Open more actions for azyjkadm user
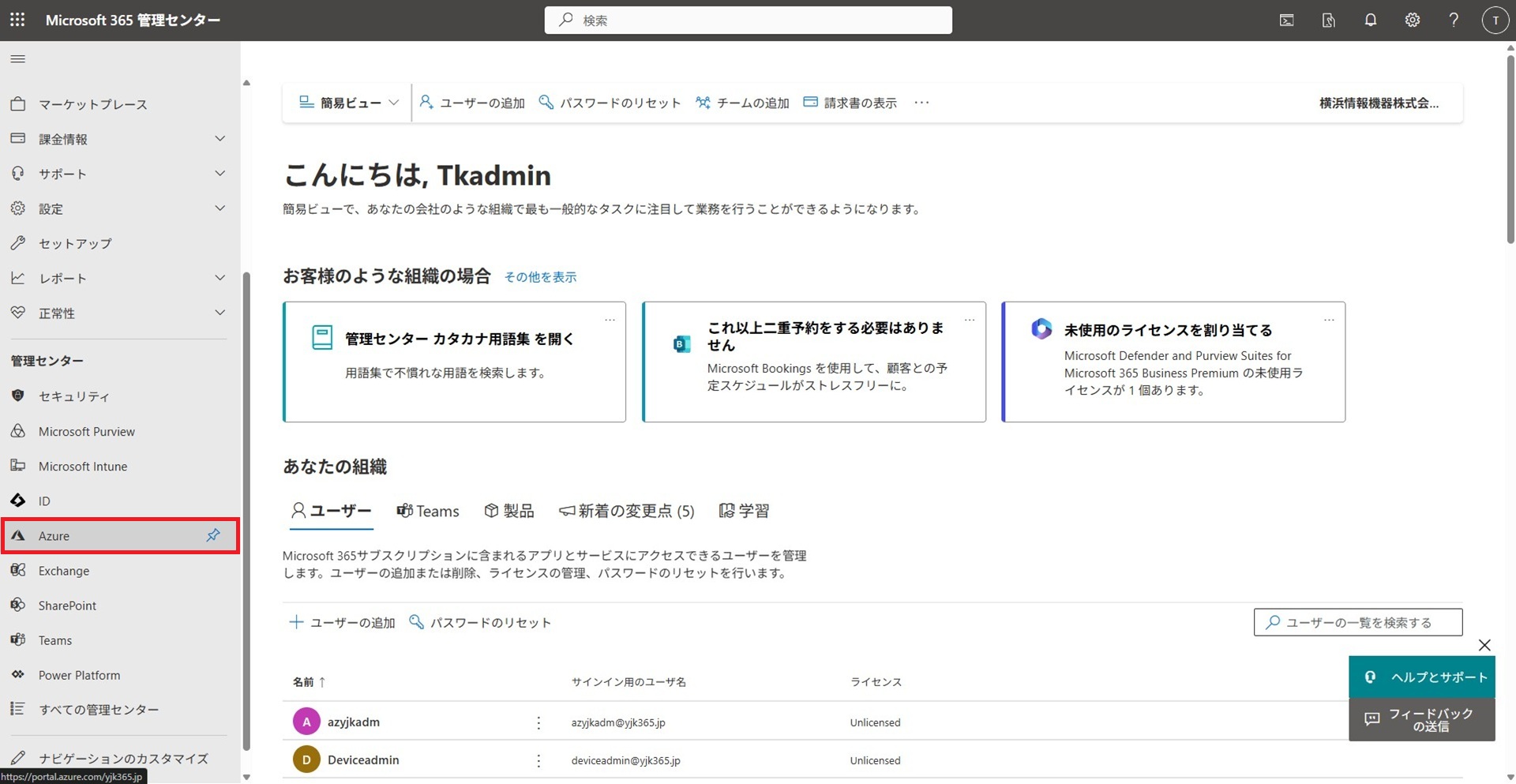Image resolution: width=1516 pixels, height=784 pixels. pyautogui.click(x=538, y=722)
